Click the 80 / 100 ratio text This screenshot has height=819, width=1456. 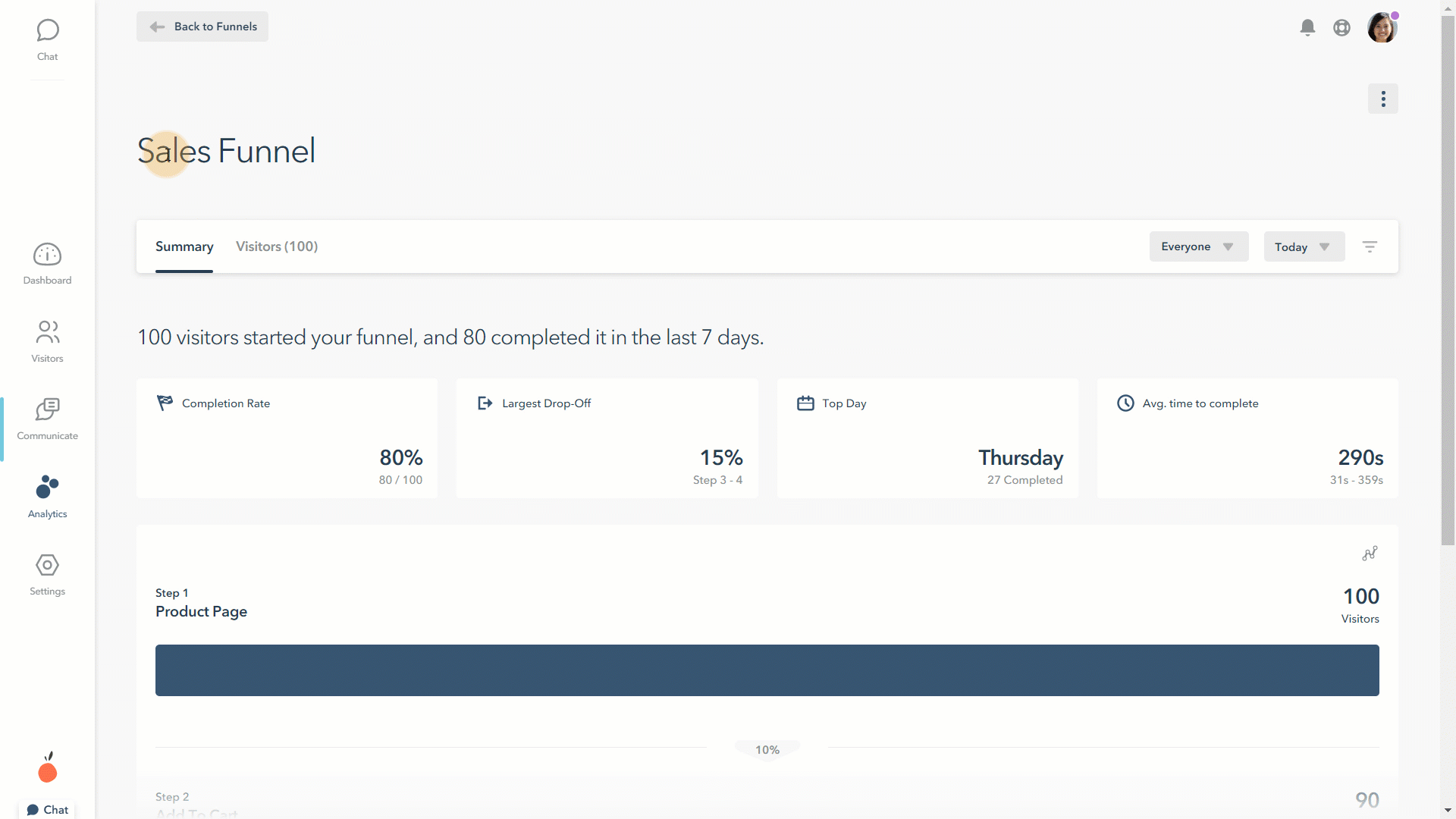400,480
